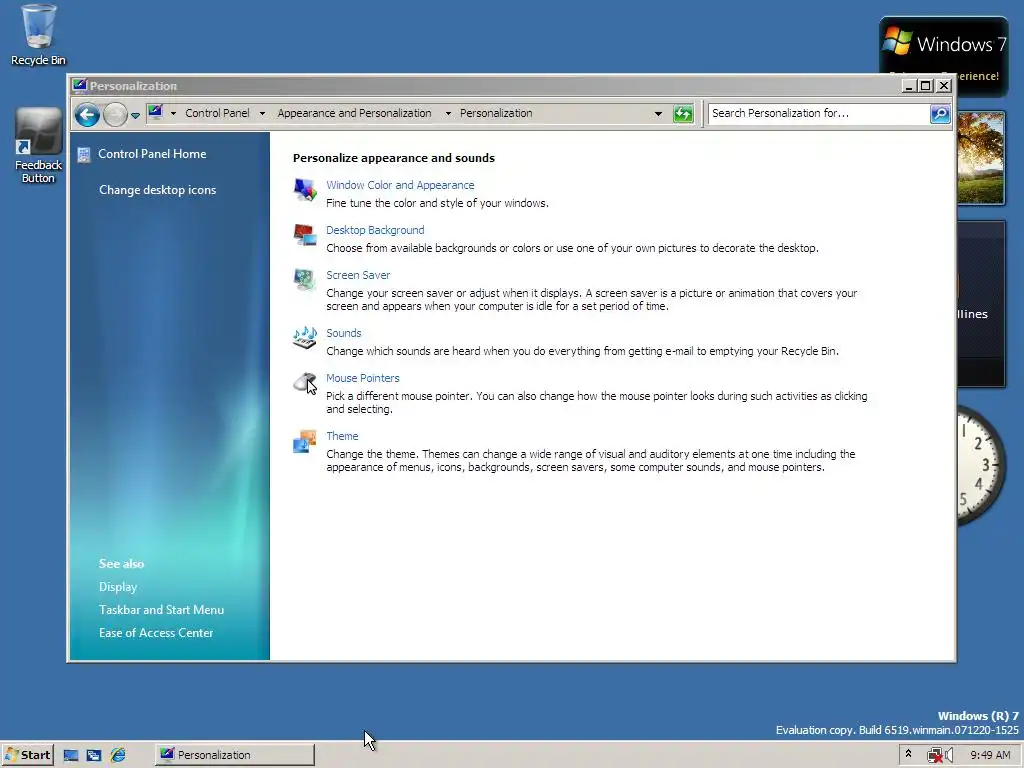The height and width of the screenshot is (768, 1024).
Task: Click the Personalization taskbar button
Action: 234,755
